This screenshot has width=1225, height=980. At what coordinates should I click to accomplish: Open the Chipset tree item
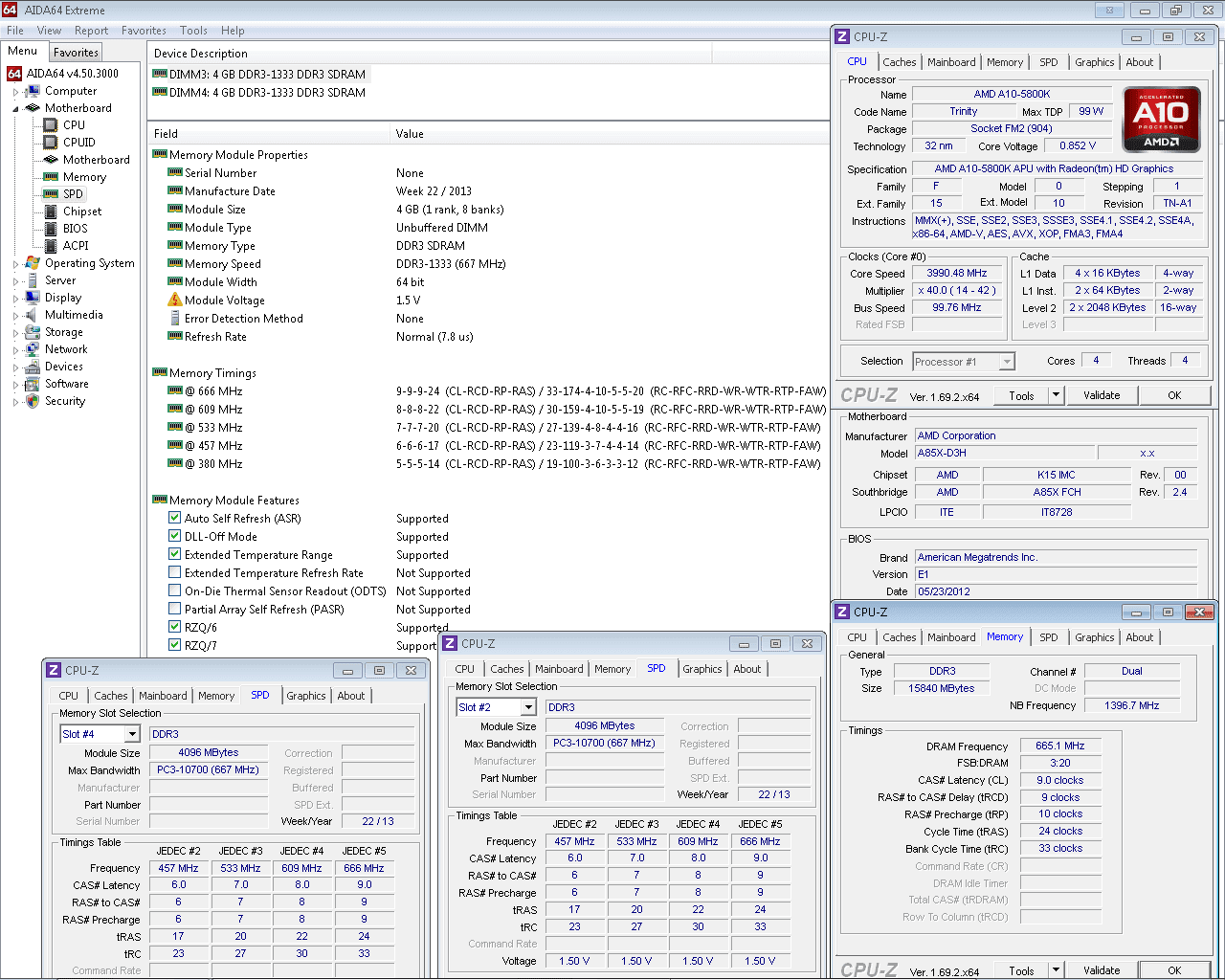click(x=82, y=212)
